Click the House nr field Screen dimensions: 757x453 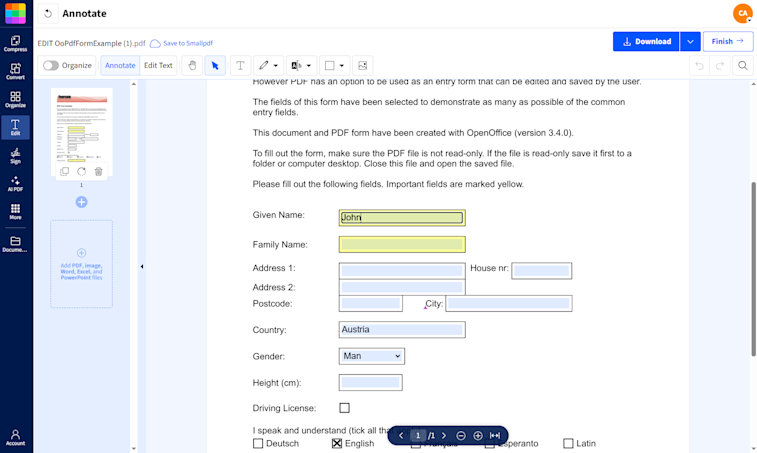[542, 271]
